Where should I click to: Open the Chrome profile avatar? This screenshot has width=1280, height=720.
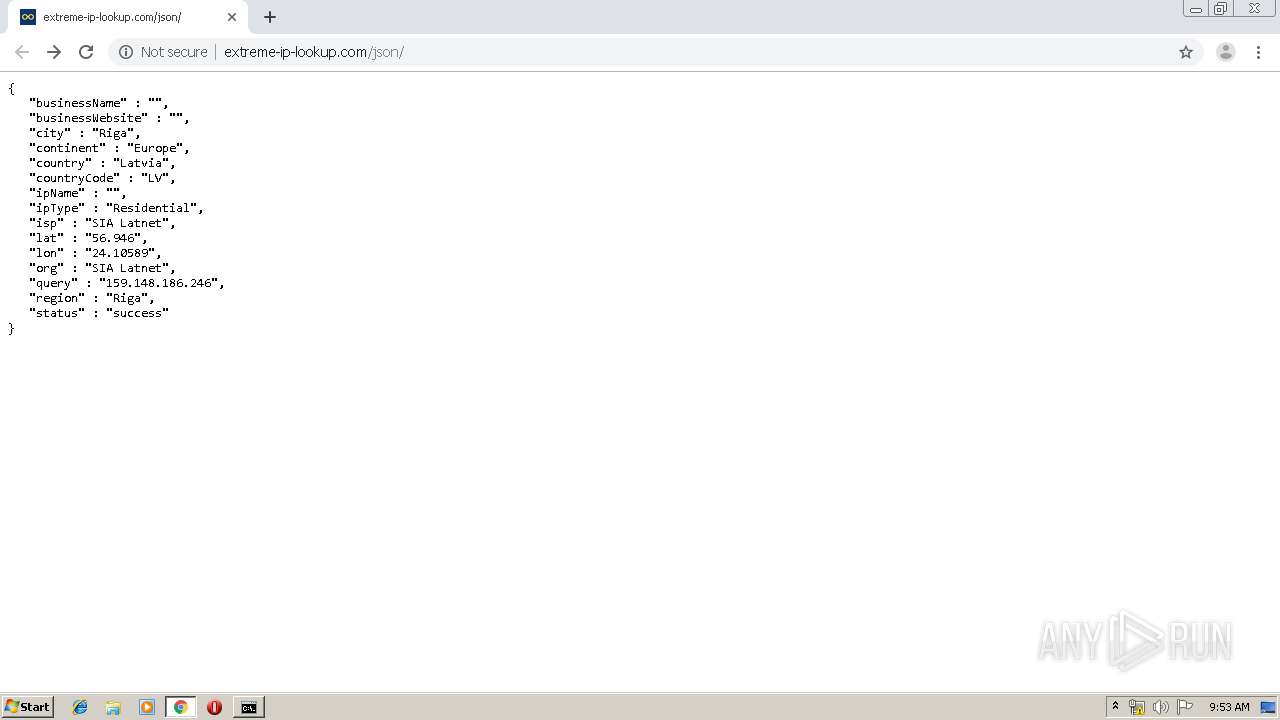click(x=1226, y=52)
